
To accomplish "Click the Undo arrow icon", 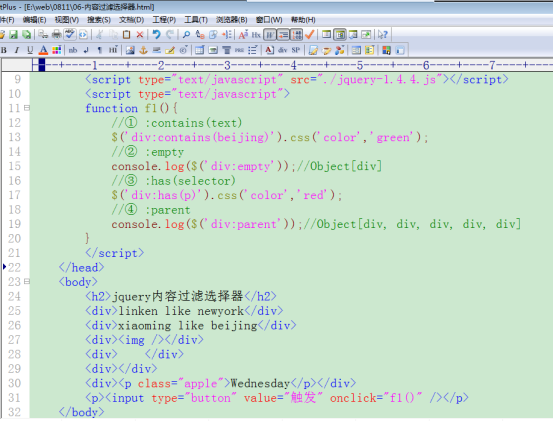I will 156,34.
